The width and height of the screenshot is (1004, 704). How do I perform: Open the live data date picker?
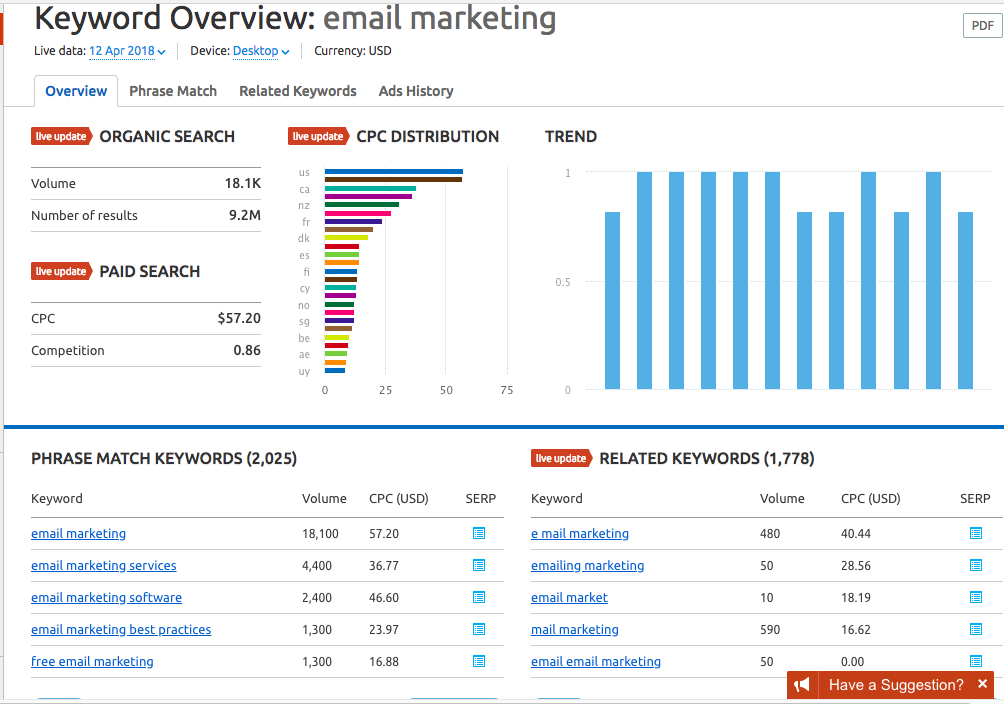point(122,51)
